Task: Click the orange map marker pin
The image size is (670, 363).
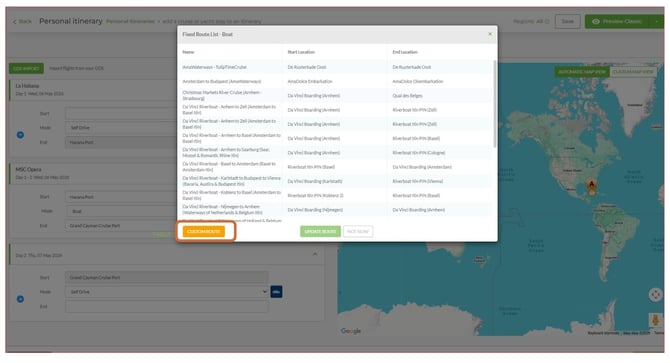Action: tap(592, 186)
